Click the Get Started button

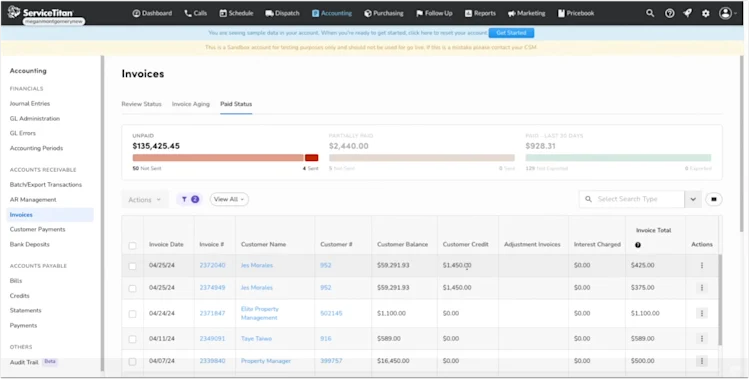pyautogui.click(x=511, y=33)
